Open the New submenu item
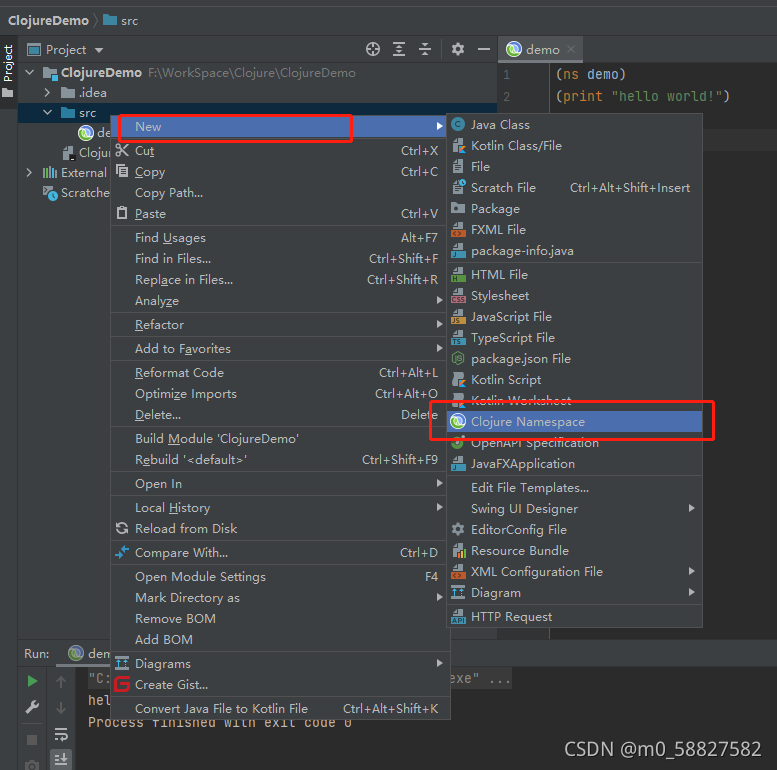777x770 pixels. 280,127
